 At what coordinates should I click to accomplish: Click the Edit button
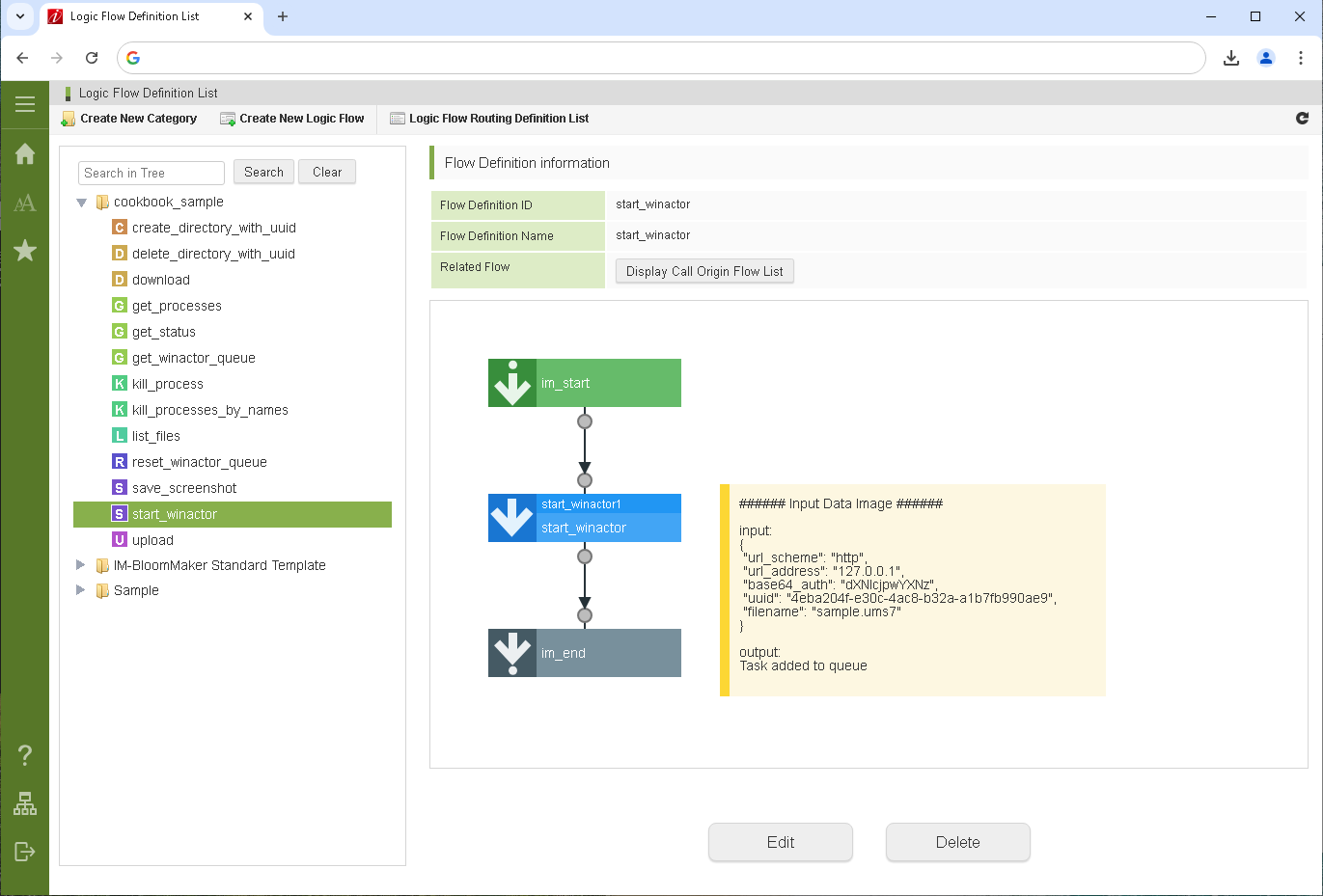[781, 842]
